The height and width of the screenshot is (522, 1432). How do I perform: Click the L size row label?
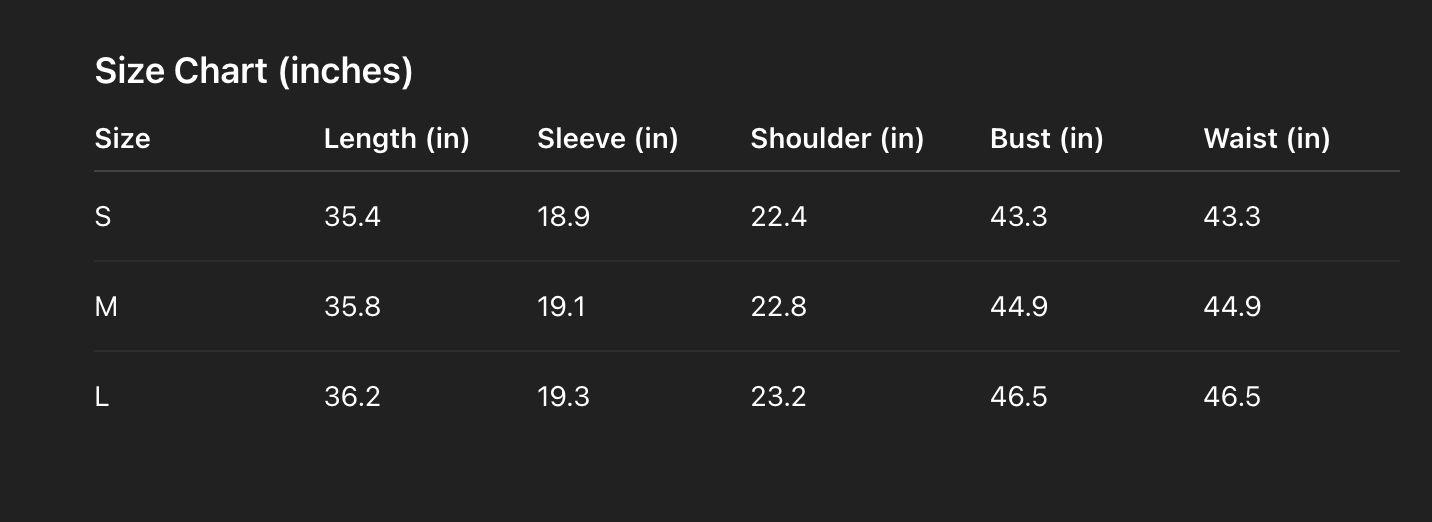pos(102,397)
